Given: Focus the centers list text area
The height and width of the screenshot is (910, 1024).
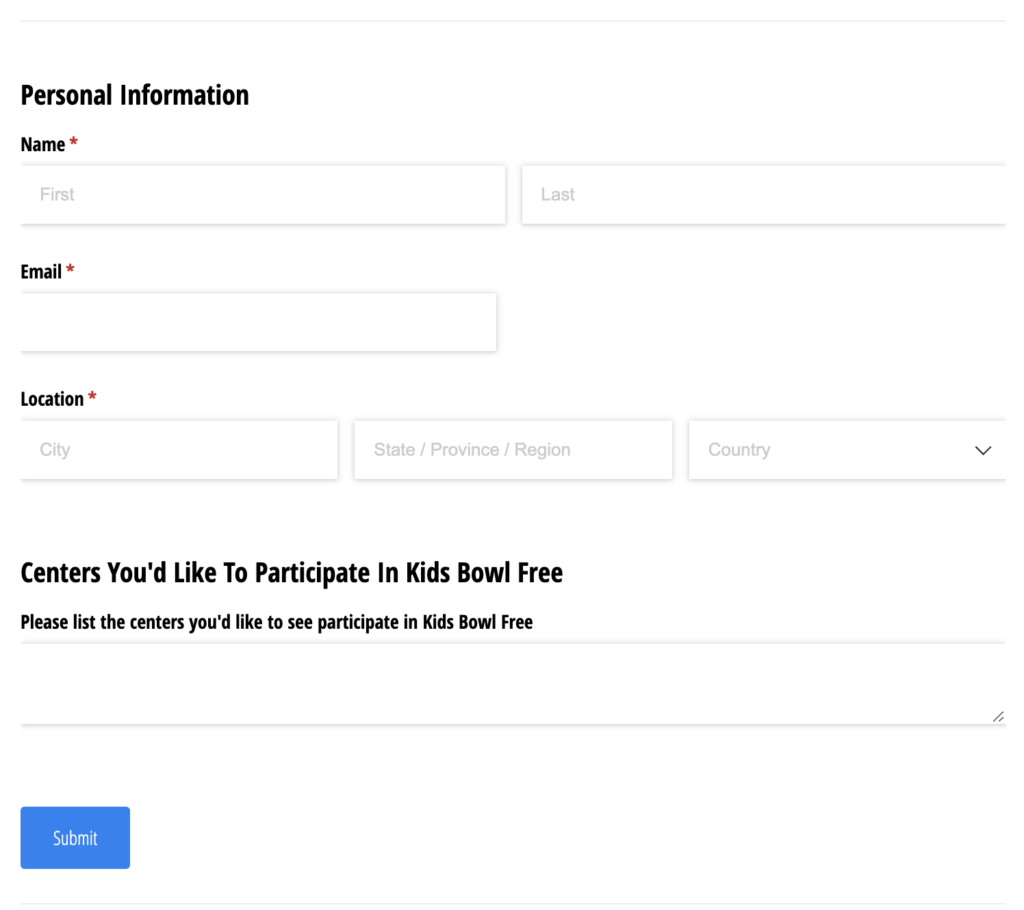Looking at the screenshot, I should 512,684.
